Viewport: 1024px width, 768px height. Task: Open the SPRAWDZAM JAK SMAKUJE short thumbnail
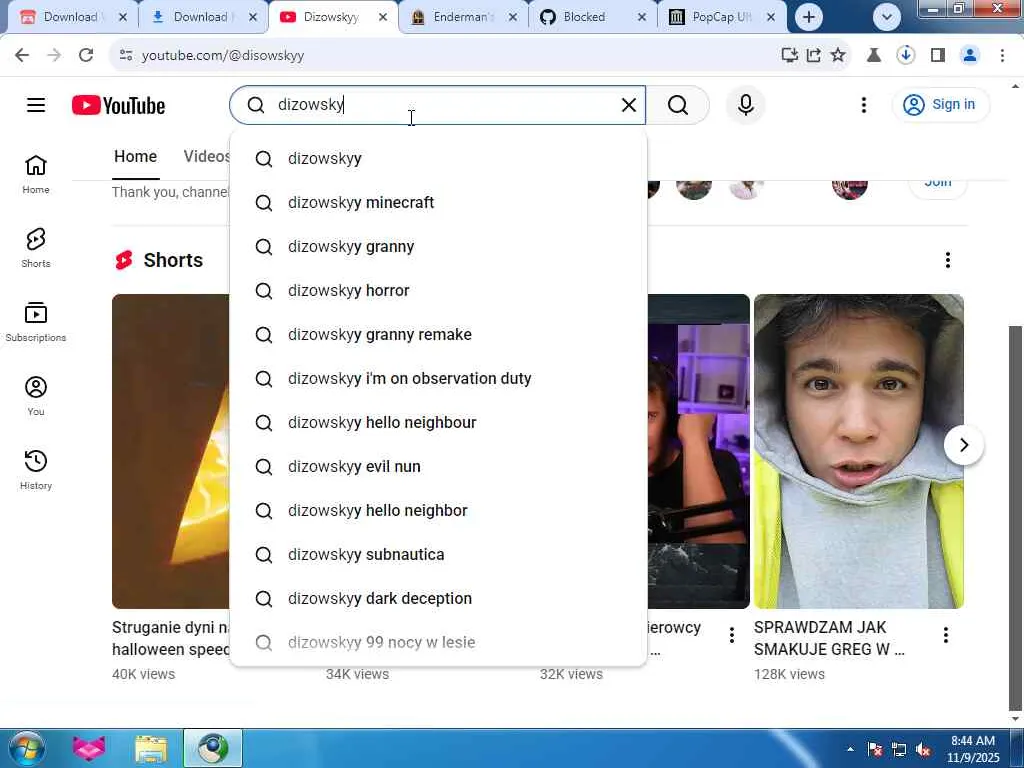(859, 451)
